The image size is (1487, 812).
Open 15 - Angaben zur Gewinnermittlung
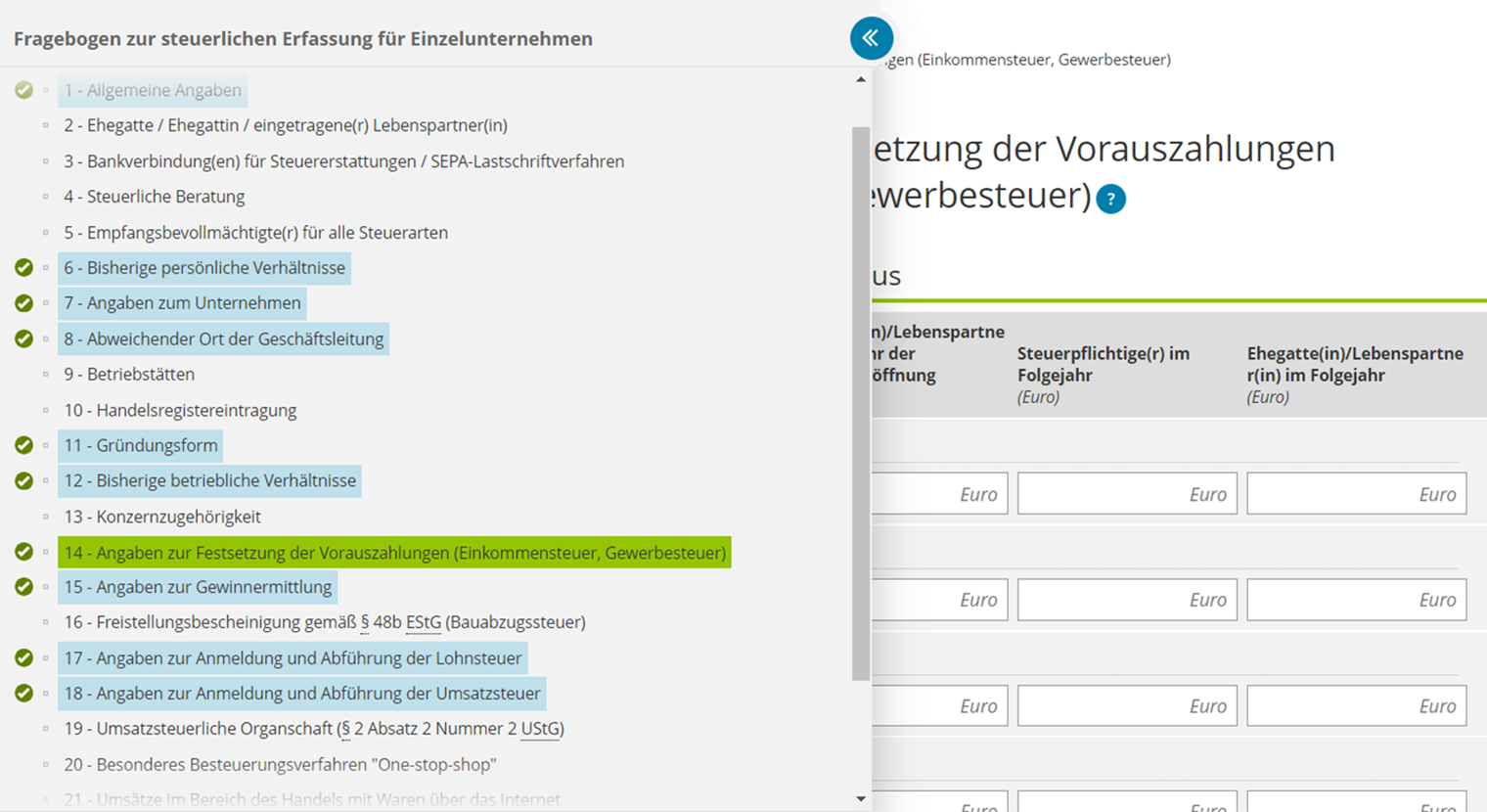click(x=198, y=587)
